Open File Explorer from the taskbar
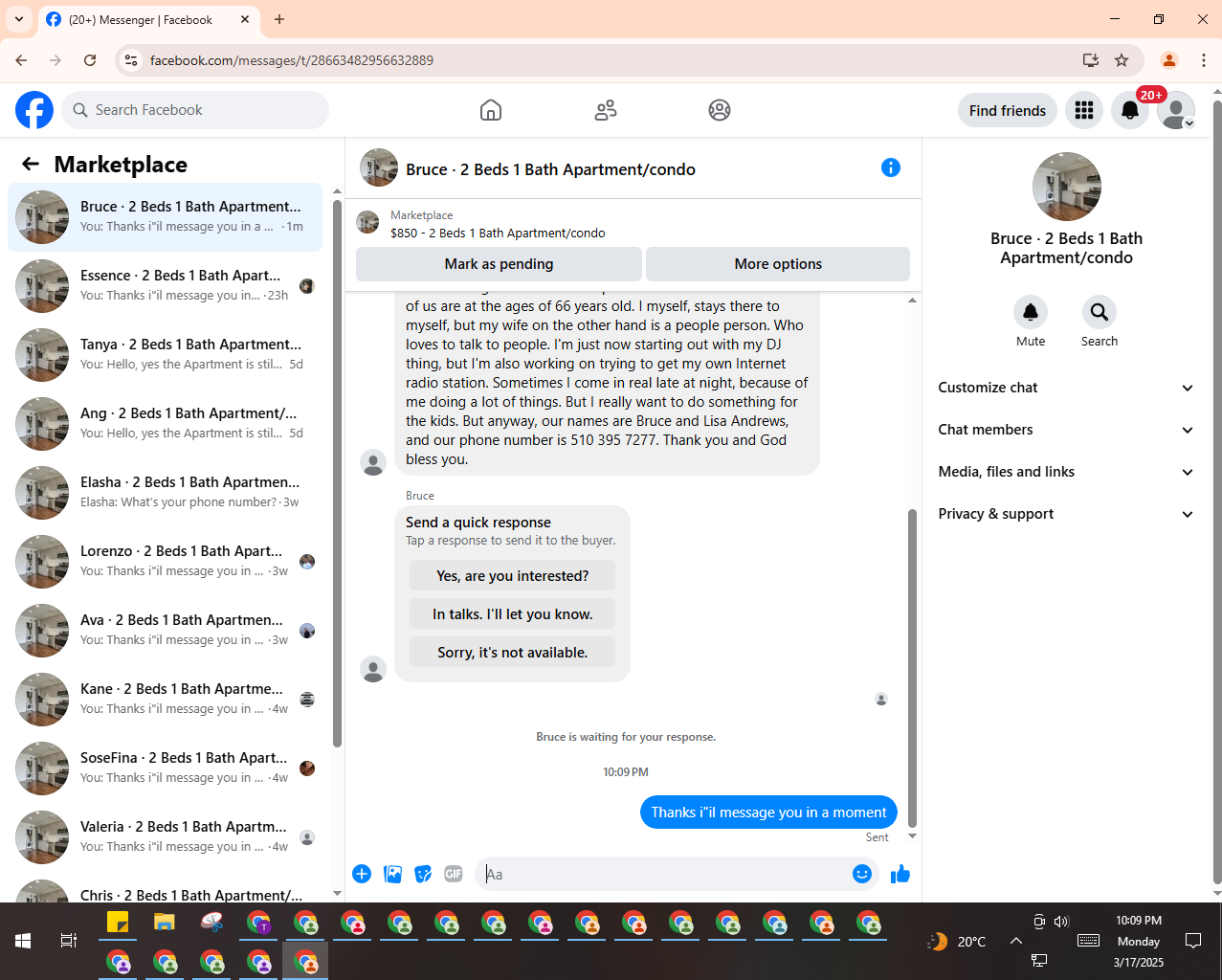Image resolution: width=1222 pixels, height=980 pixels. pyautogui.click(x=165, y=923)
